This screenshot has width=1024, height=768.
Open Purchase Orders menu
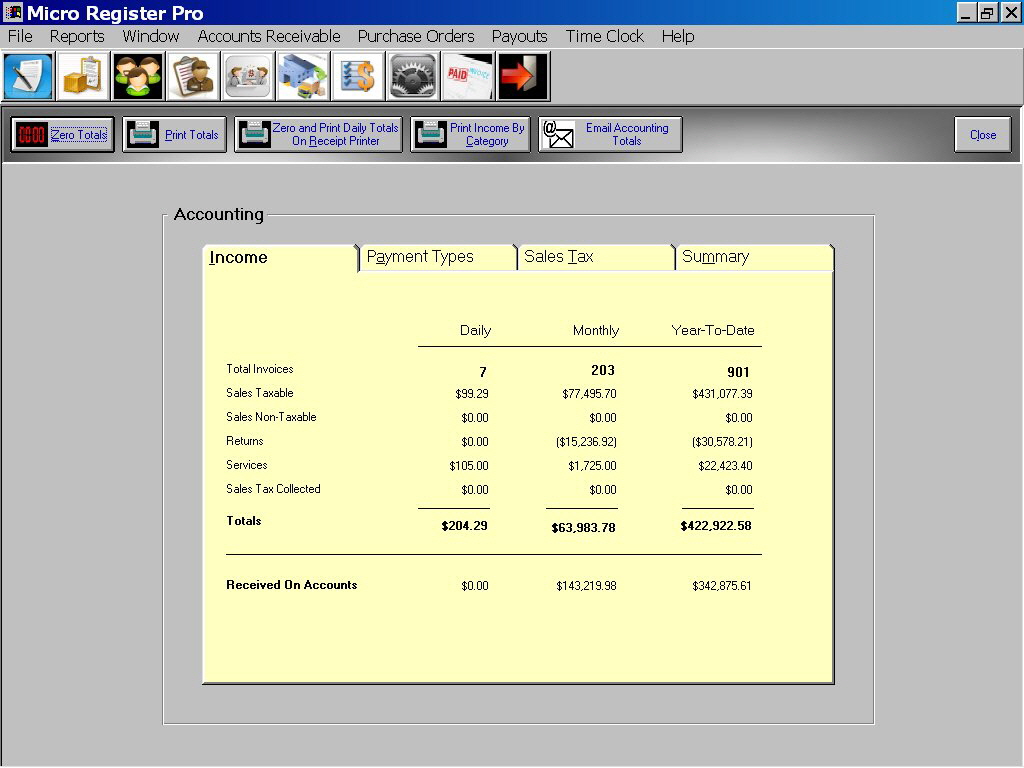(x=416, y=37)
